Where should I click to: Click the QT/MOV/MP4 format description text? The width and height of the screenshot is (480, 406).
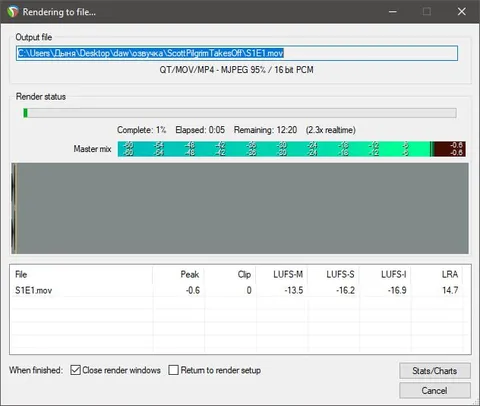236,70
